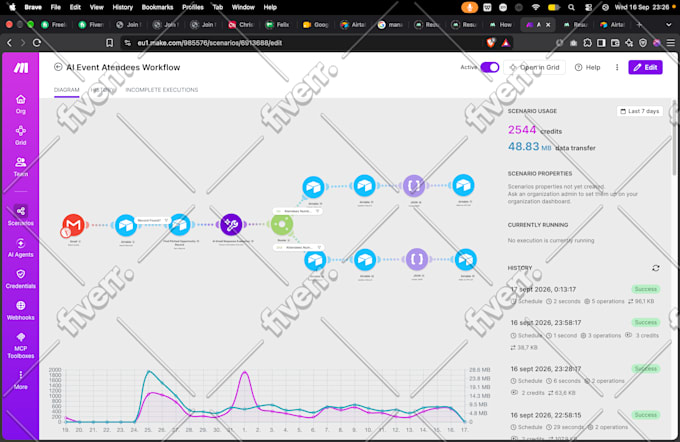The height and width of the screenshot is (442, 680).
Task: Click the Wi-Fi status icon
Action: pos(536,7)
